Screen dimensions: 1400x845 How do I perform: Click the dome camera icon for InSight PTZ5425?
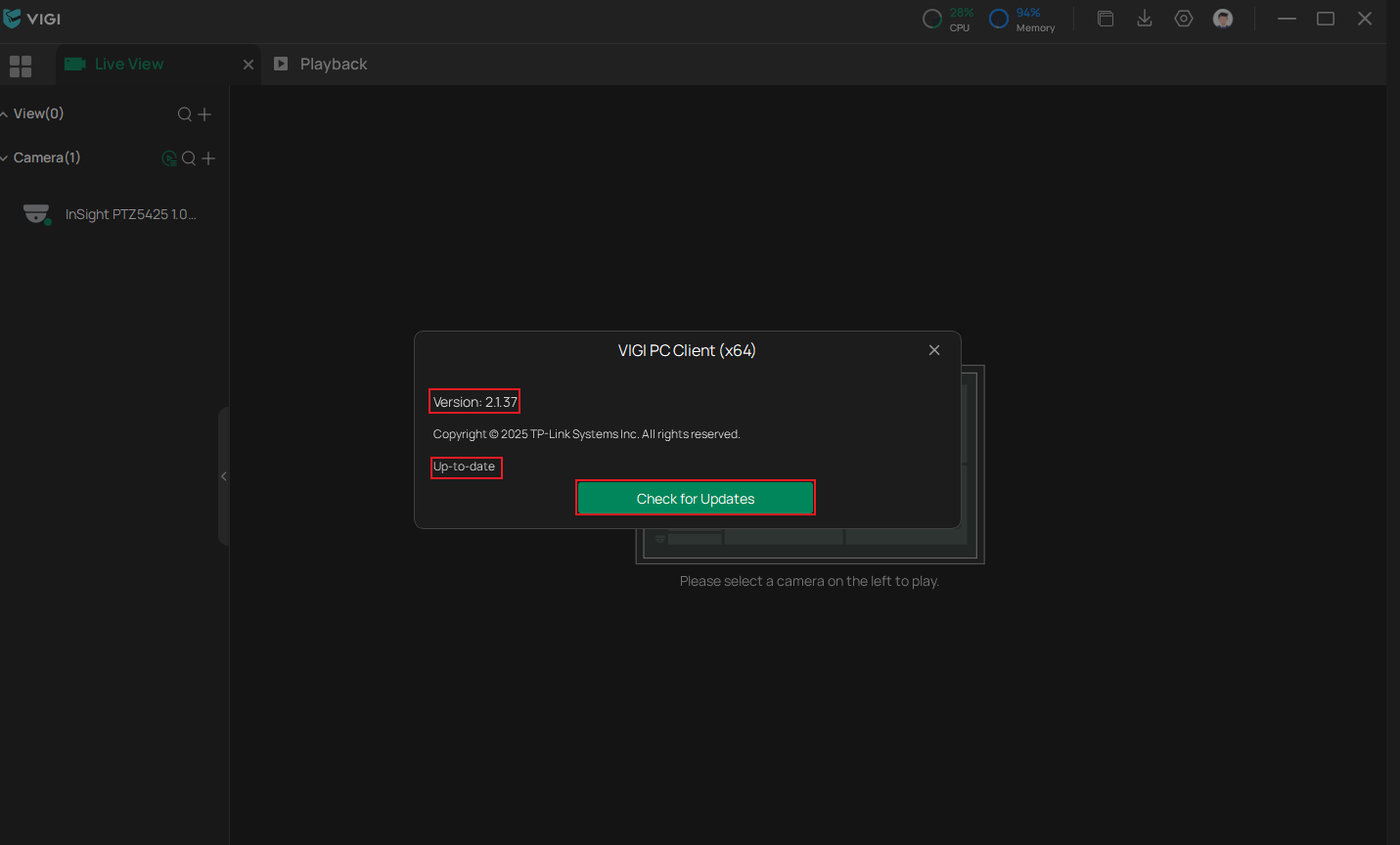tap(37, 214)
